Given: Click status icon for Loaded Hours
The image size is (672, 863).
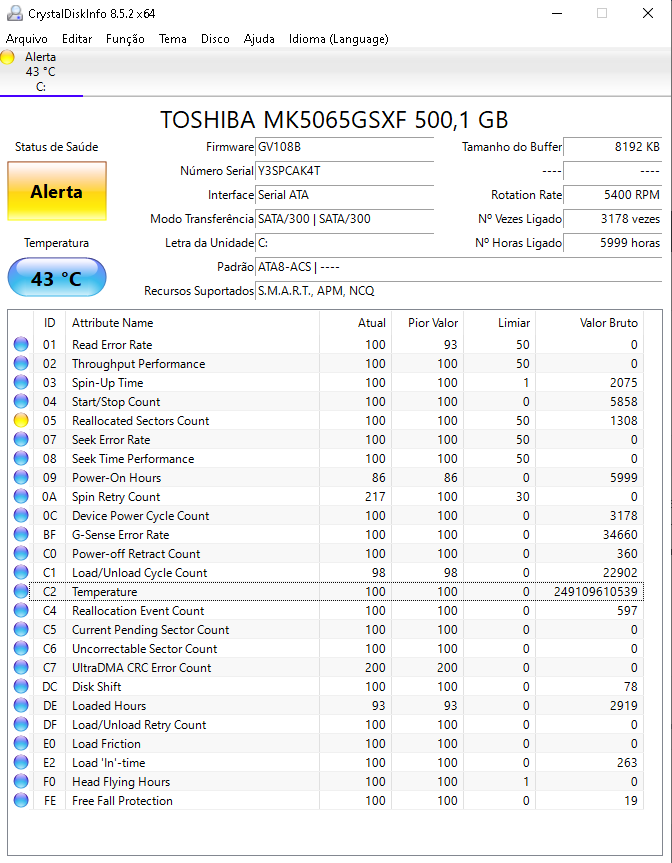Looking at the screenshot, I should coord(21,706).
